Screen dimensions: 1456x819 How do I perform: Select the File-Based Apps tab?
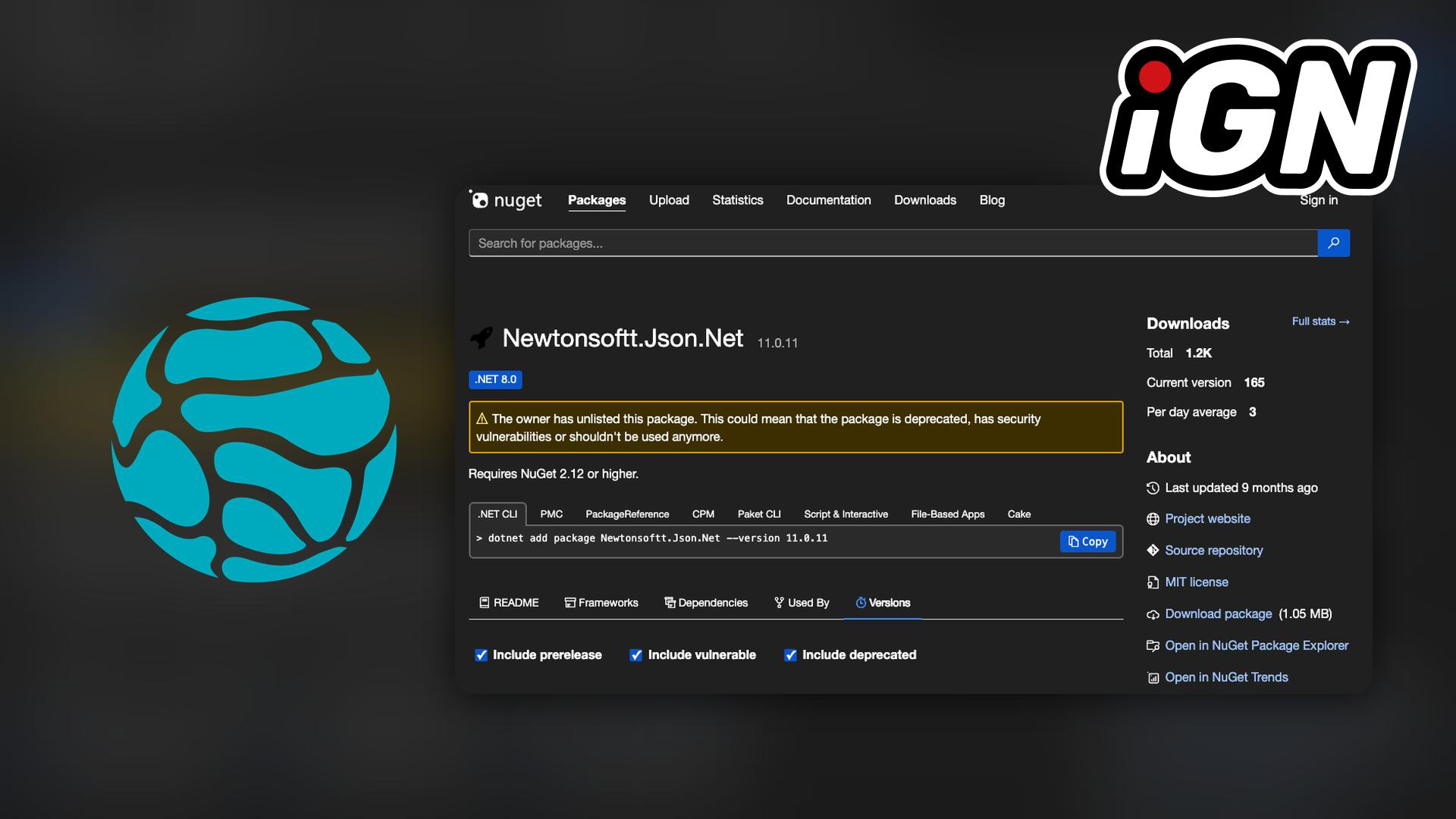947,514
